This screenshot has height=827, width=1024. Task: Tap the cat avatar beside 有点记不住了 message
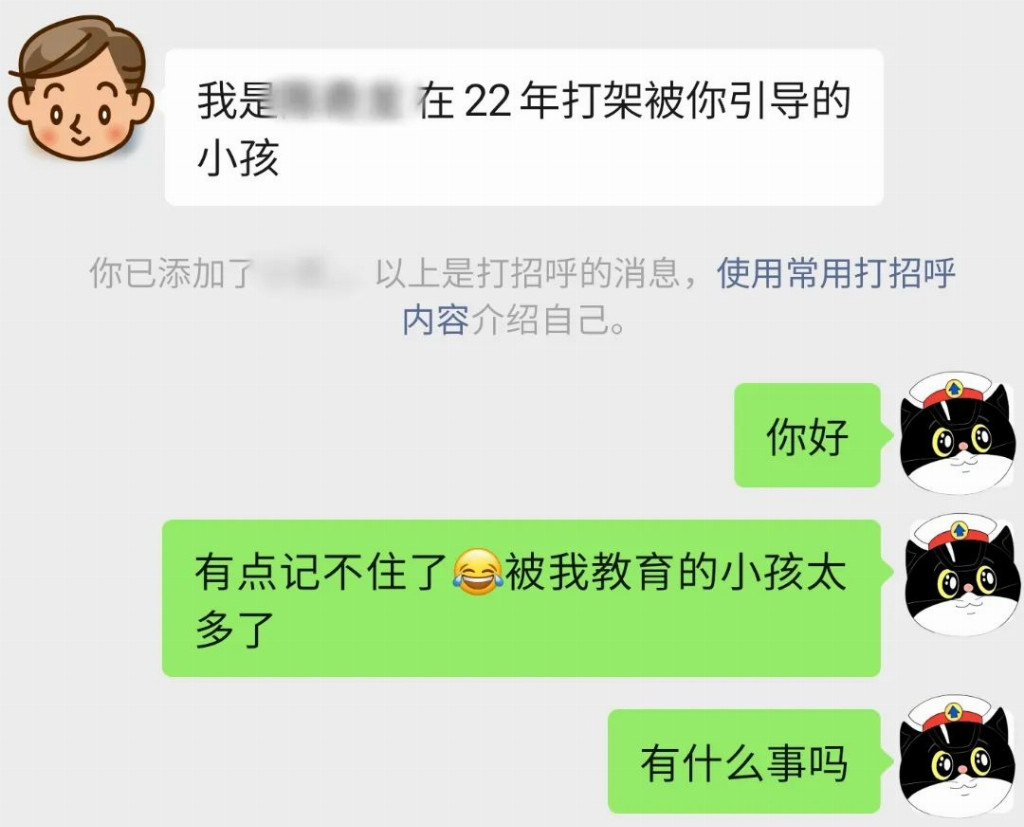[961, 574]
